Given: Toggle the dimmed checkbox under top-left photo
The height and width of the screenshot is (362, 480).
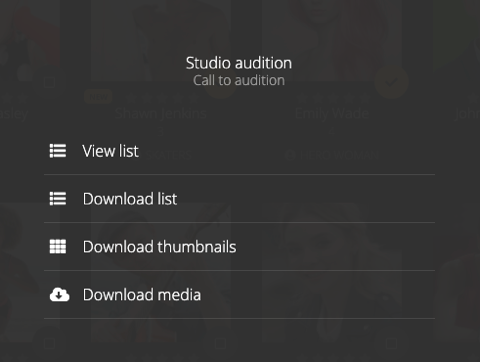Looking at the screenshot, I should pos(49,82).
